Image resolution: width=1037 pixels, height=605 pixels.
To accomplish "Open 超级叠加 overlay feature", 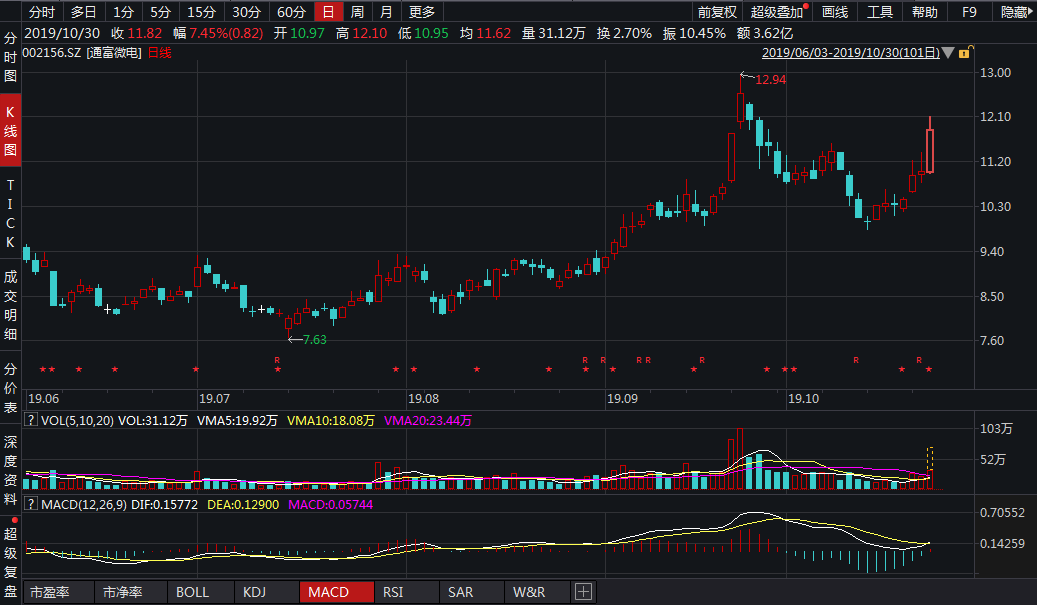I will (777, 12).
